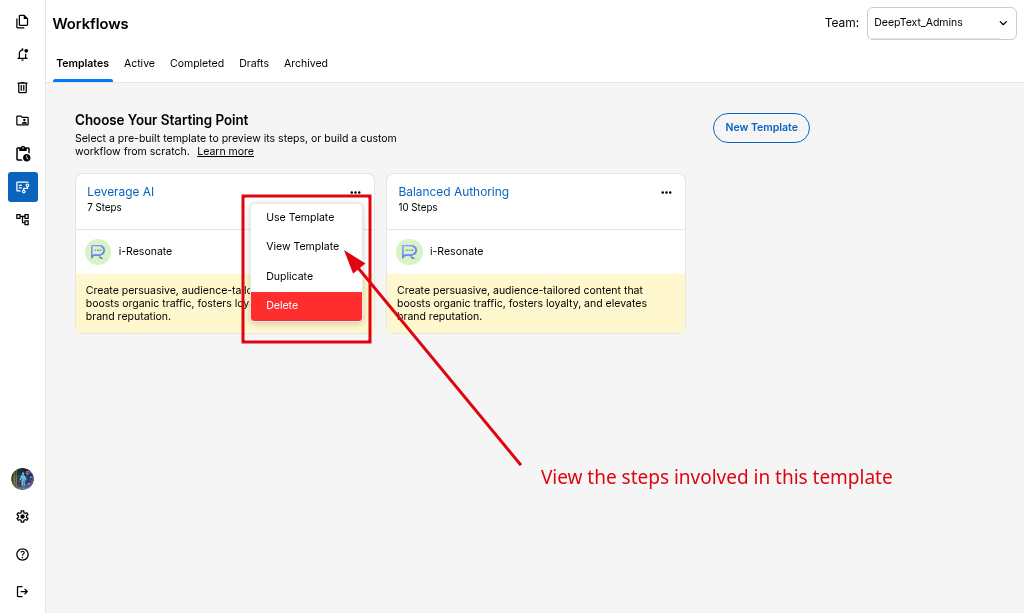Click the user profile avatar
1024x613 pixels.
pos(22,479)
